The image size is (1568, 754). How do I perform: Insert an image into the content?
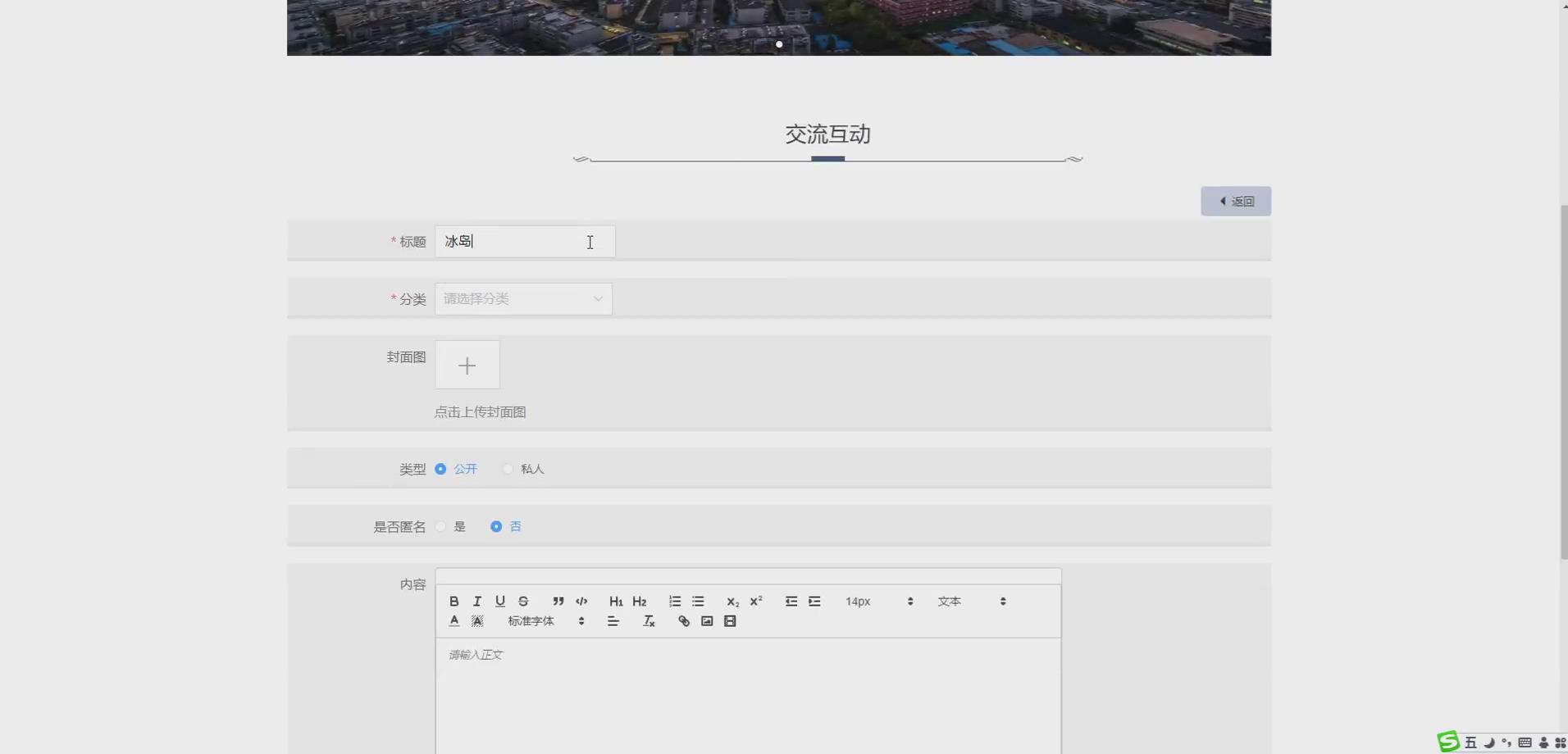pyautogui.click(x=706, y=621)
